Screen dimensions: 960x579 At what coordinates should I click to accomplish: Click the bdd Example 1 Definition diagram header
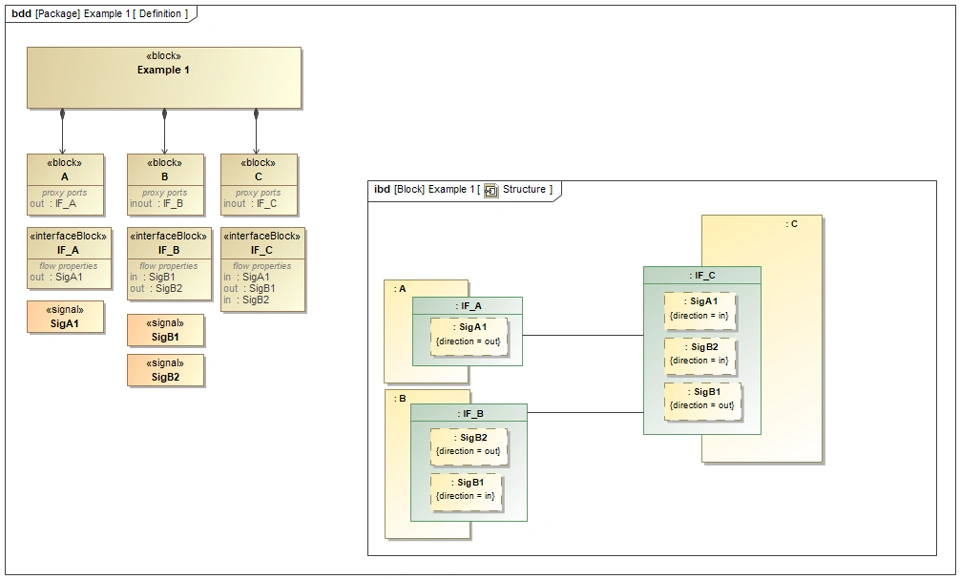[100, 13]
